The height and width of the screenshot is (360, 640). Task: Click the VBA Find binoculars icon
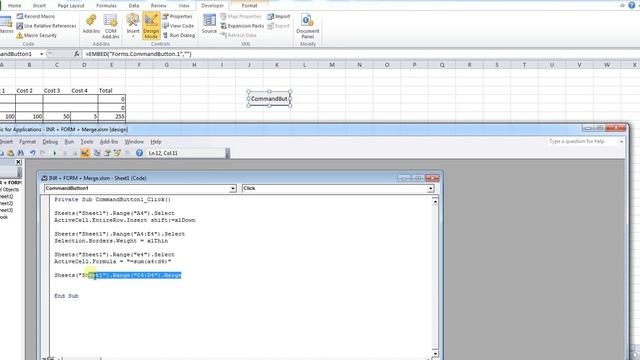tap(21, 153)
